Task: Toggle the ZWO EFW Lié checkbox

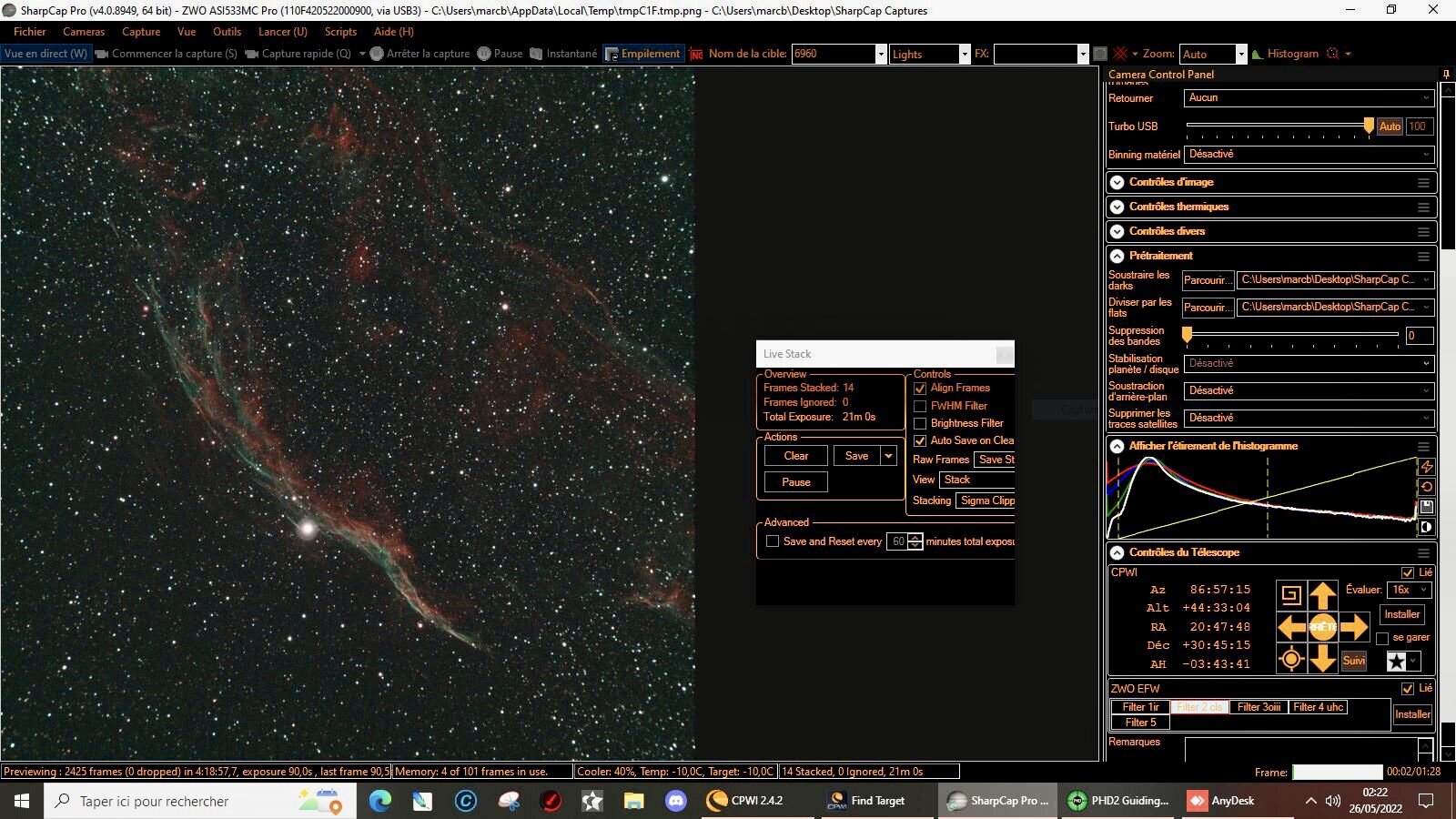Action: (x=1408, y=689)
